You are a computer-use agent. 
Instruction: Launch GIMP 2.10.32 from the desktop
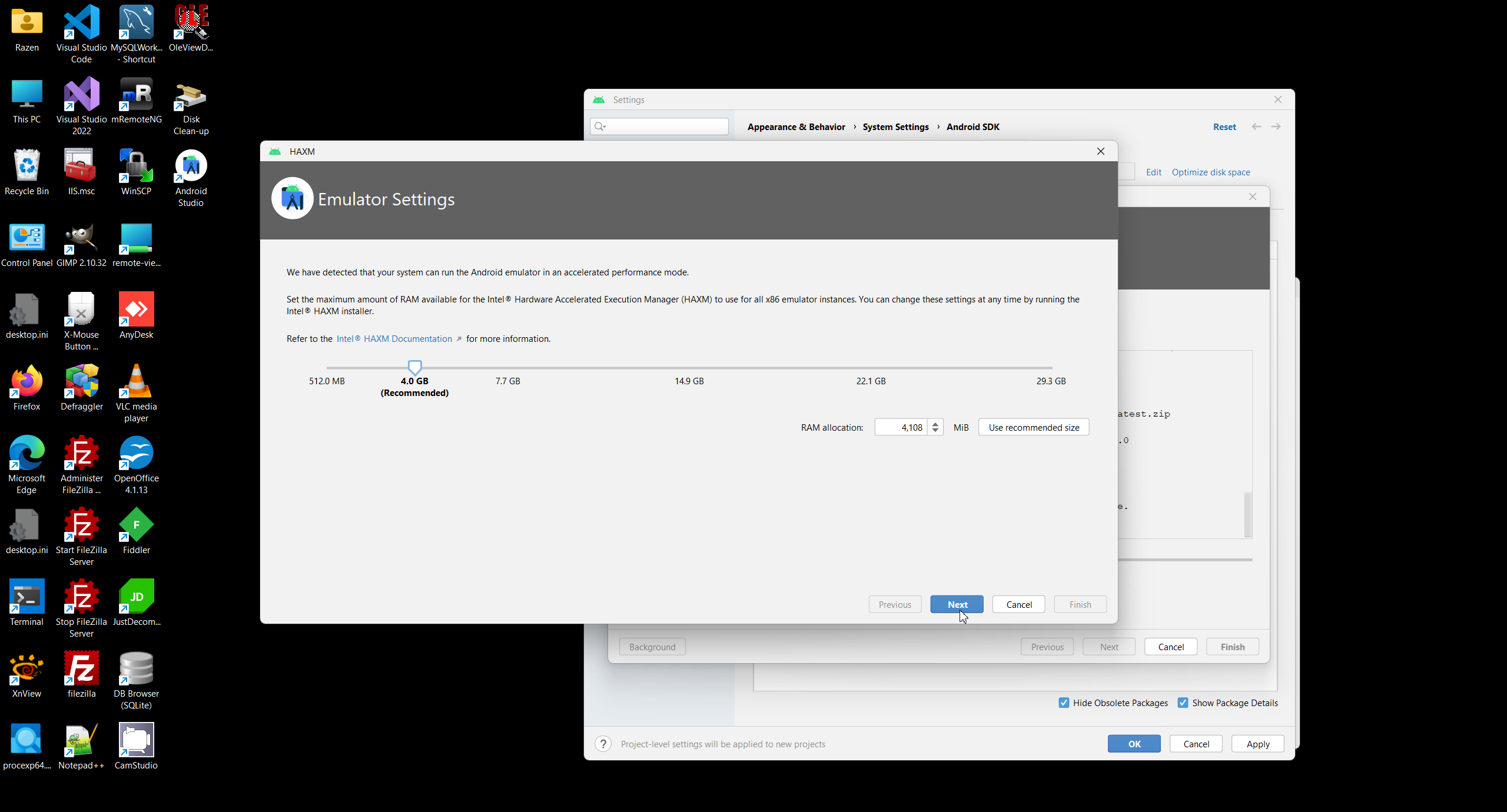tap(81, 245)
